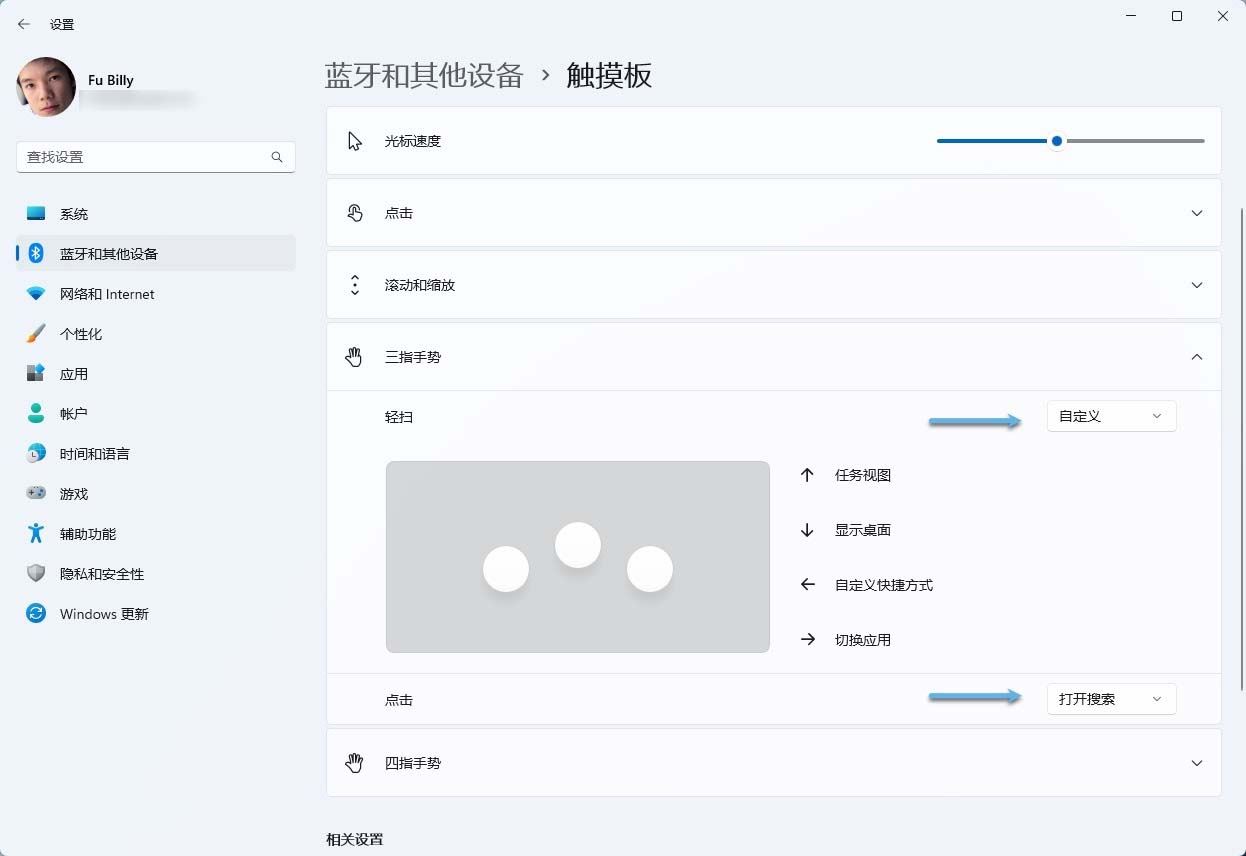Screen dimensions: 1246x856
Task: Adjust the 光标速度 slider
Action: click(x=1056, y=141)
